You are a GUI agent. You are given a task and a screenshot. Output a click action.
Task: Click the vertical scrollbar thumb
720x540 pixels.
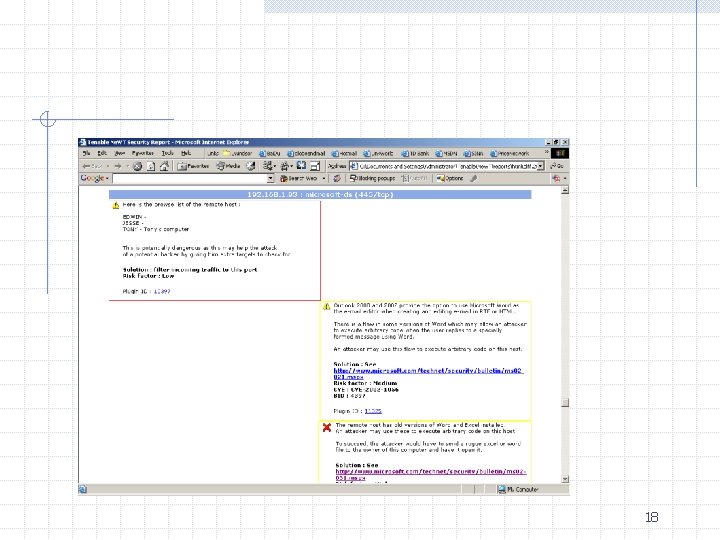pos(565,402)
